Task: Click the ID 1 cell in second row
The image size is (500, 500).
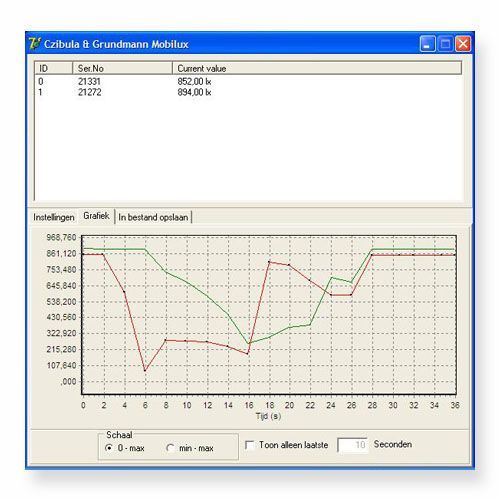Action: pos(41,92)
